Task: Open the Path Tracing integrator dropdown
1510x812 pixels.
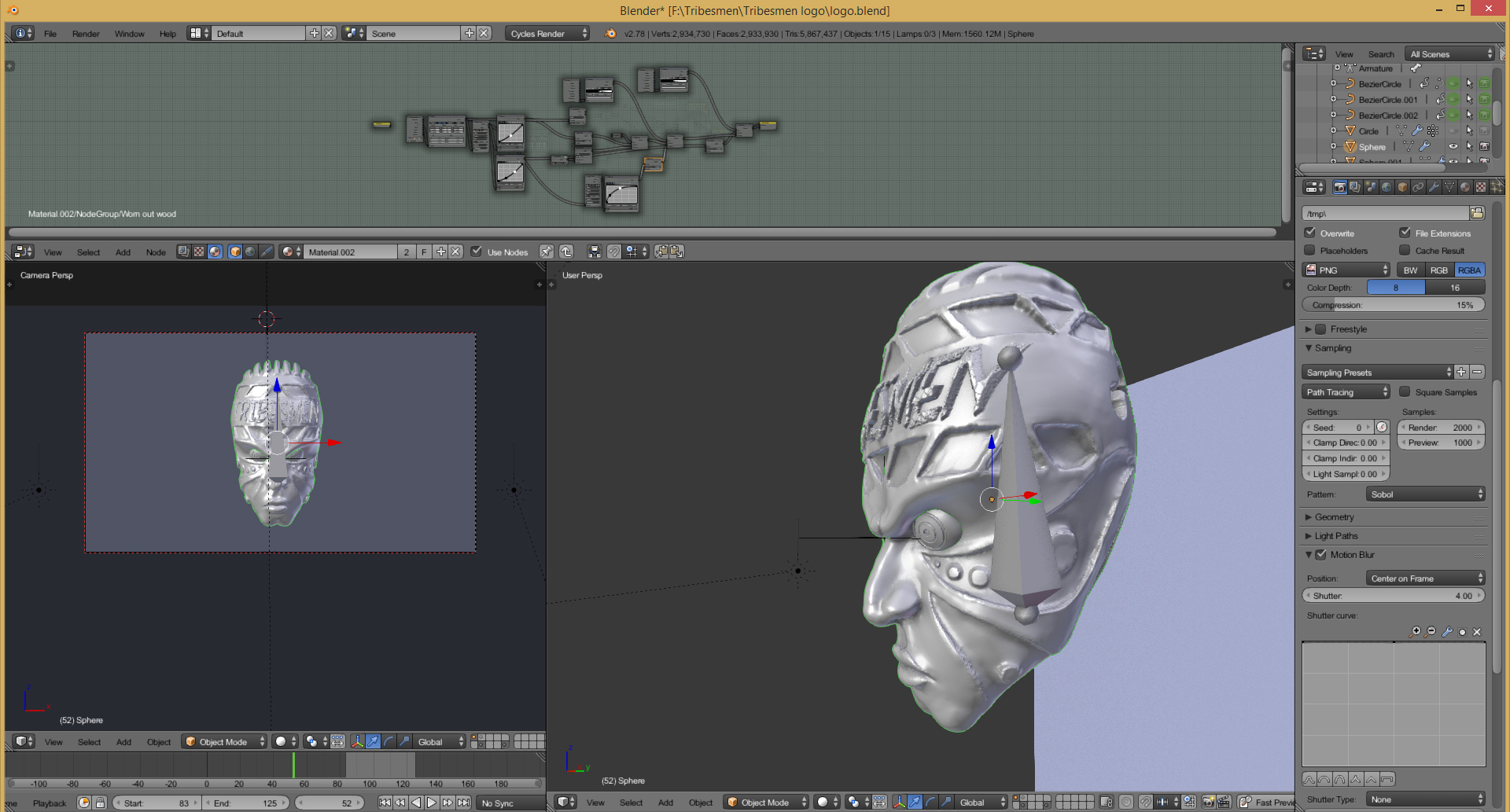Action: pyautogui.click(x=1346, y=391)
